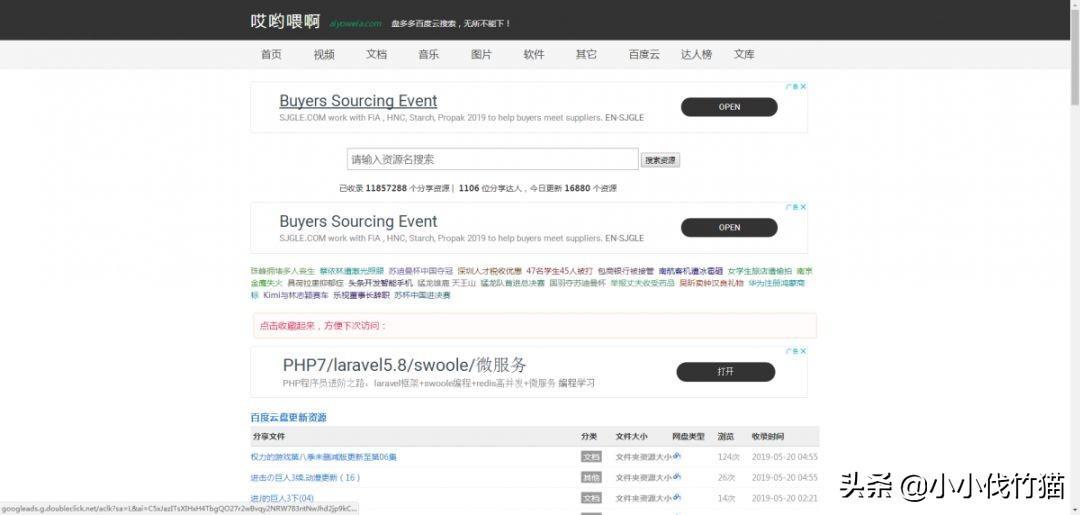Viewport: 1080px width, 515px height.
Task: Close the first Buyers Sourcing Event ad
Action: pyautogui.click(x=802, y=87)
